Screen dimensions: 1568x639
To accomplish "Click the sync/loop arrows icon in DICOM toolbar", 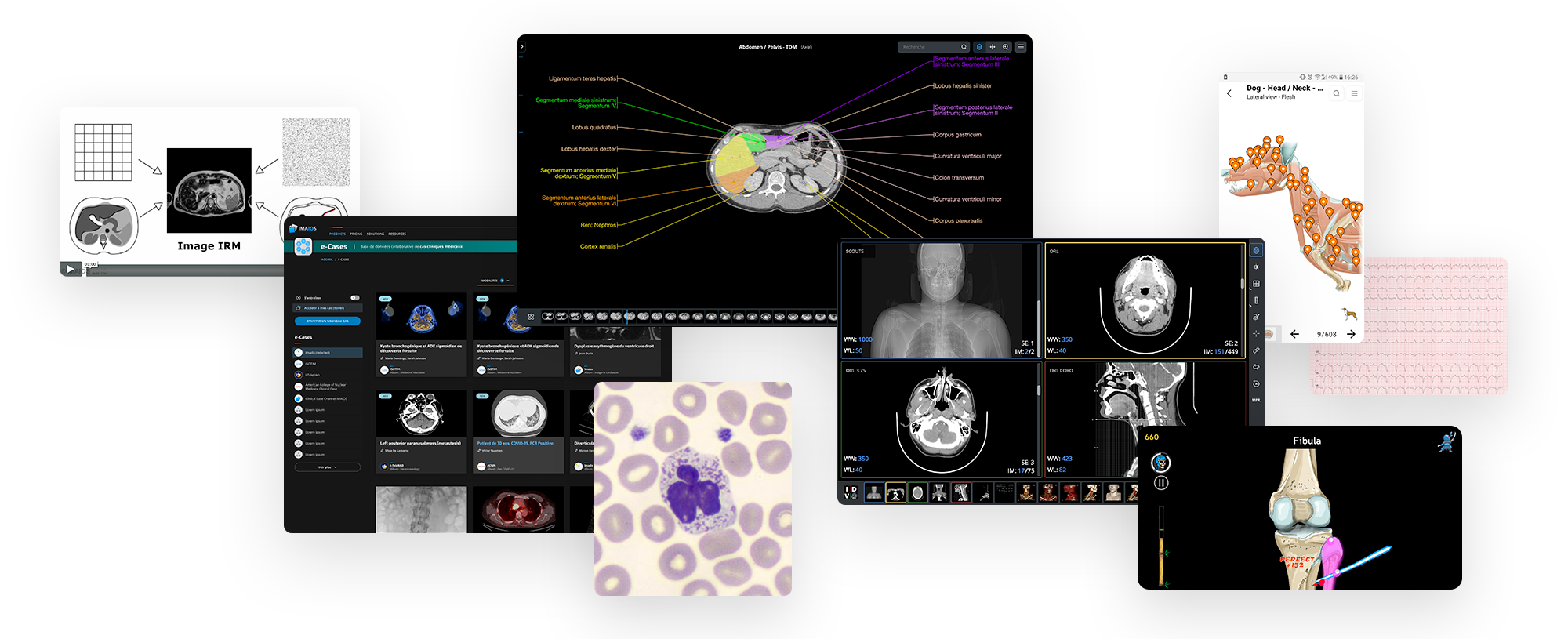I will (1256, 367).
